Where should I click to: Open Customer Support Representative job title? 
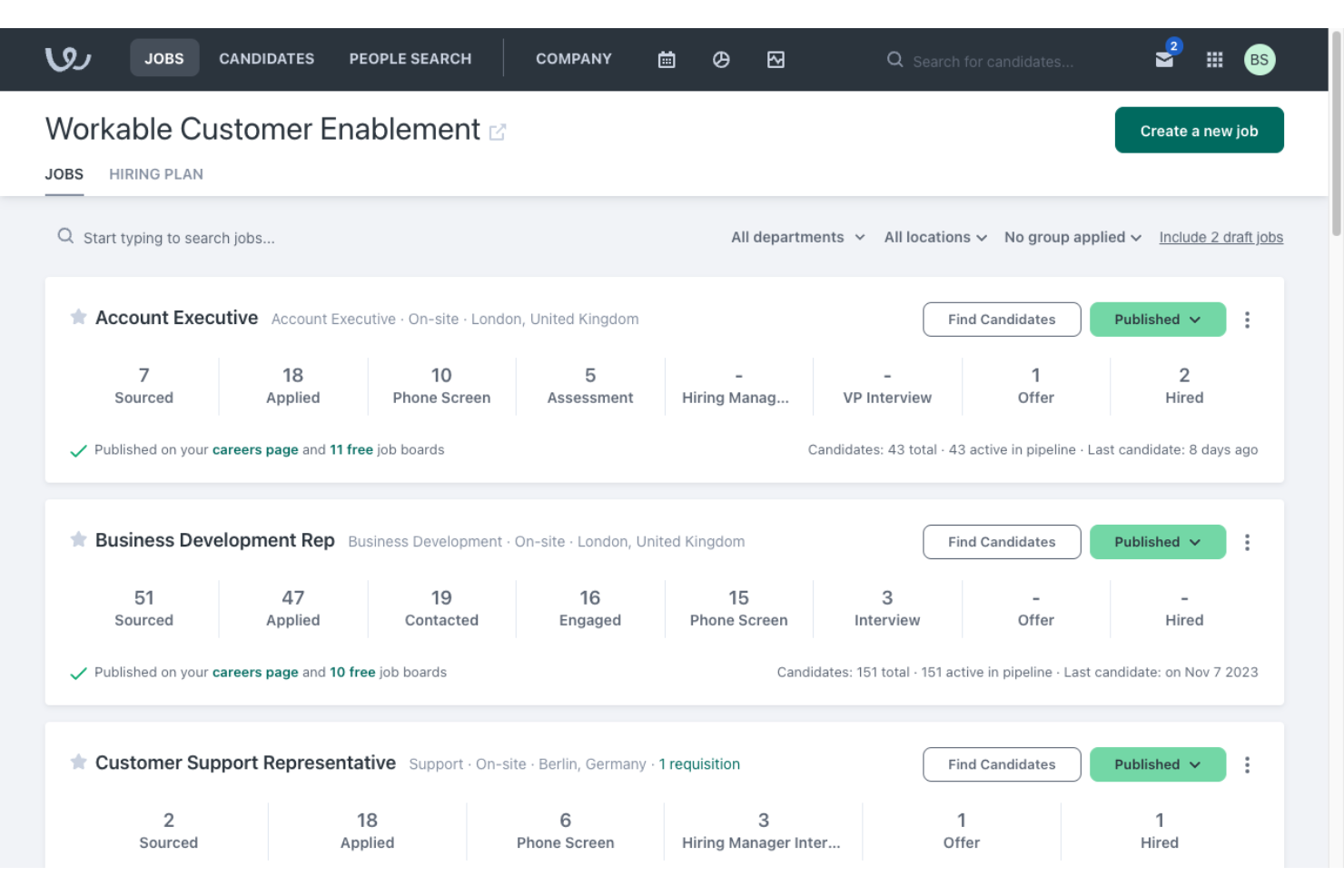pos(245,763)
